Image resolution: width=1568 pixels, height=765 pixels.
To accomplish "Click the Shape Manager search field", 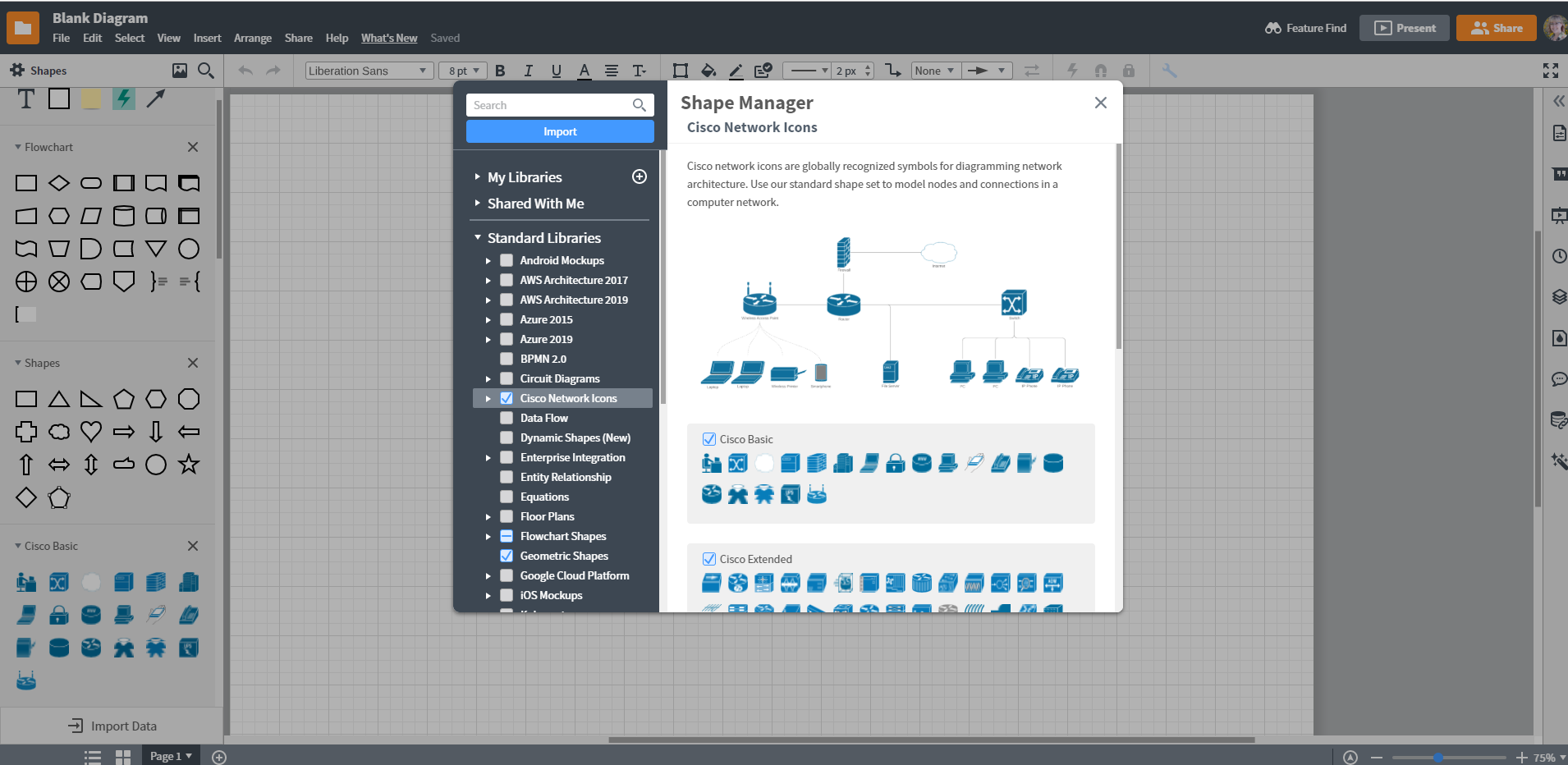I will click(x=560, y=105).
